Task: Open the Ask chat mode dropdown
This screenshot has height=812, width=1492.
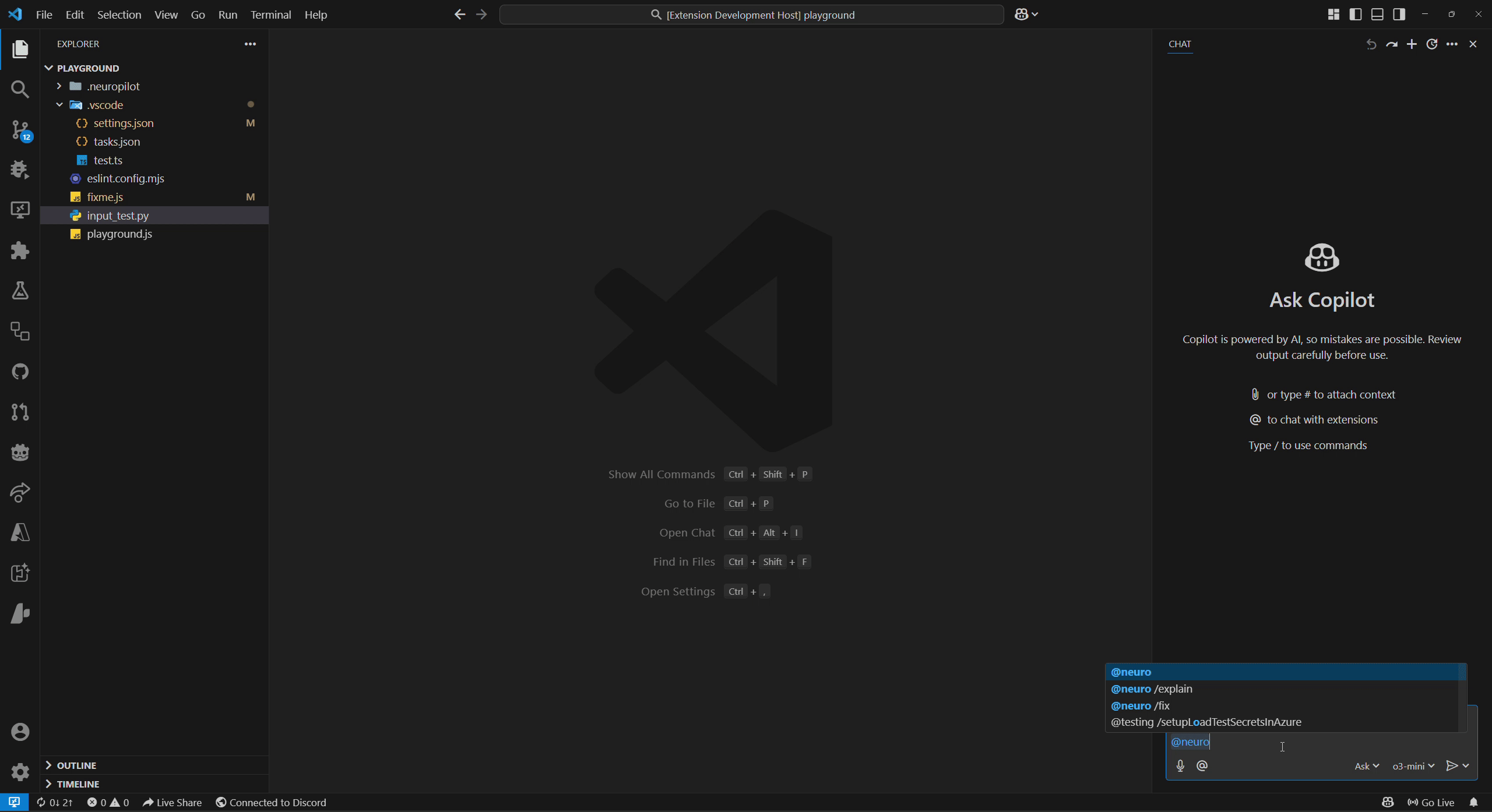Action: (x=1367, y=767)
